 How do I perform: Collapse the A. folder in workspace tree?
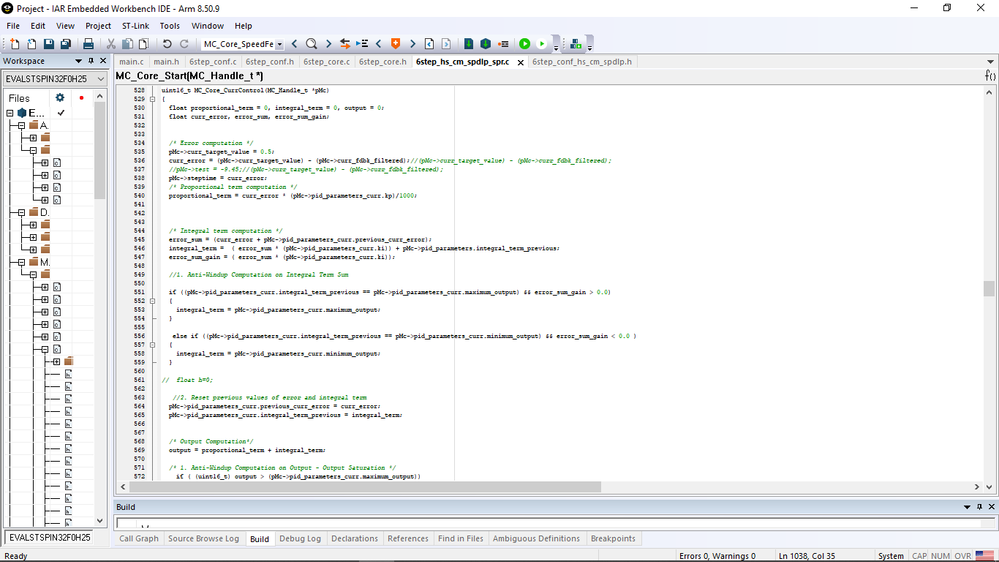coord(22,125)
